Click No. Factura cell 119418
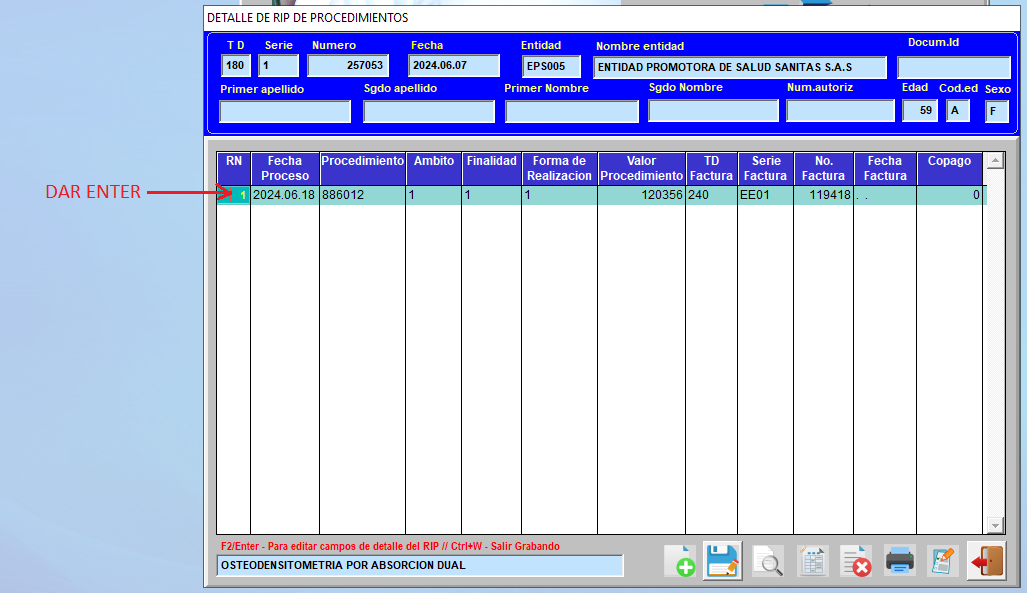Image resolution: width=1027 pixels, height=593 pixels. point(823,195)
